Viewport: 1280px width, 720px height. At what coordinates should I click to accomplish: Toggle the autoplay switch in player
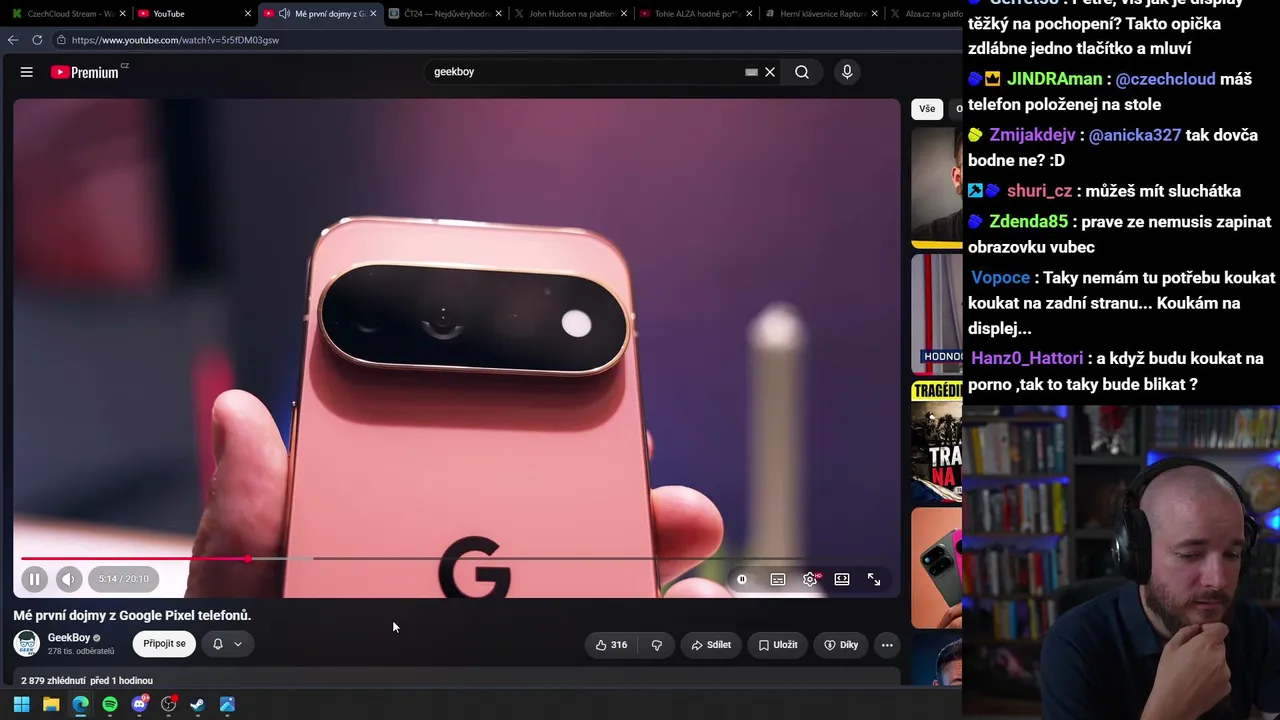coord(742,579)
